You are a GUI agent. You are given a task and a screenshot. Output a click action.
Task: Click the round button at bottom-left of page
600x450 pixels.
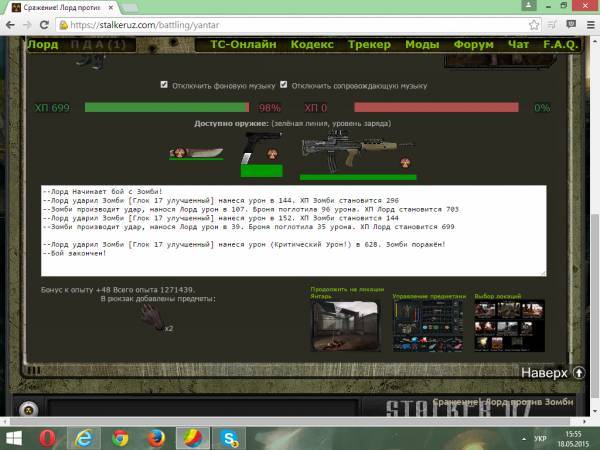coord(30,408)
